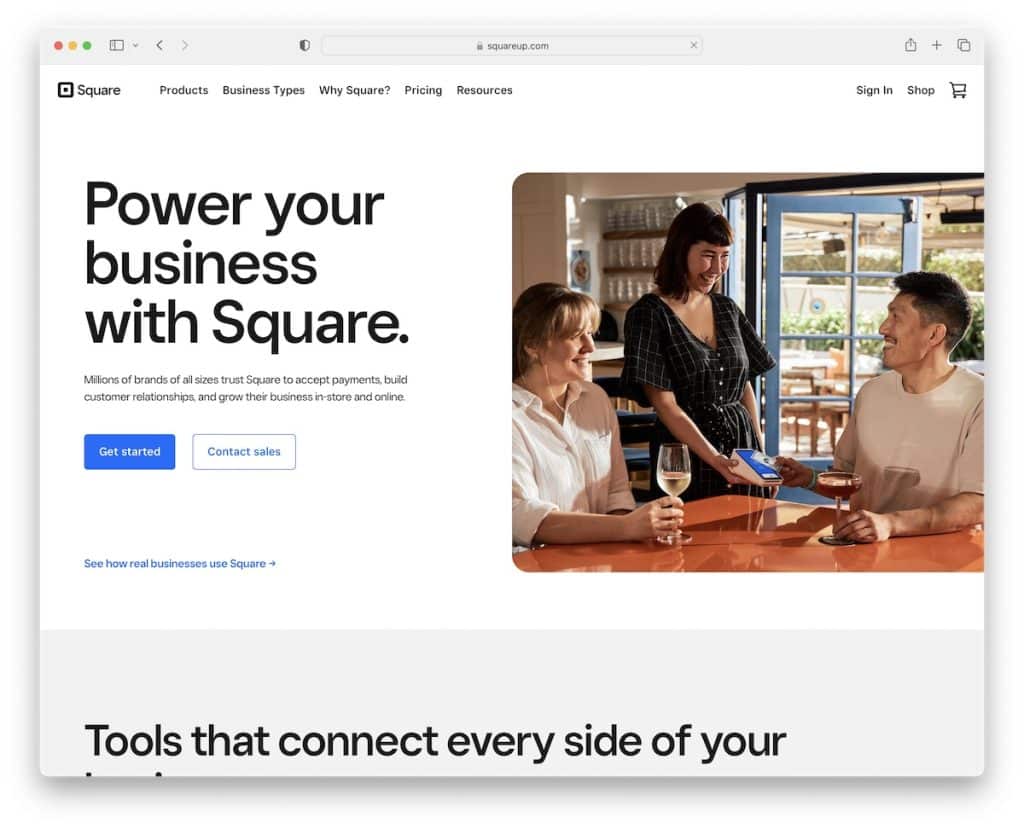Click the Square logo in the header

pos(89,90)
